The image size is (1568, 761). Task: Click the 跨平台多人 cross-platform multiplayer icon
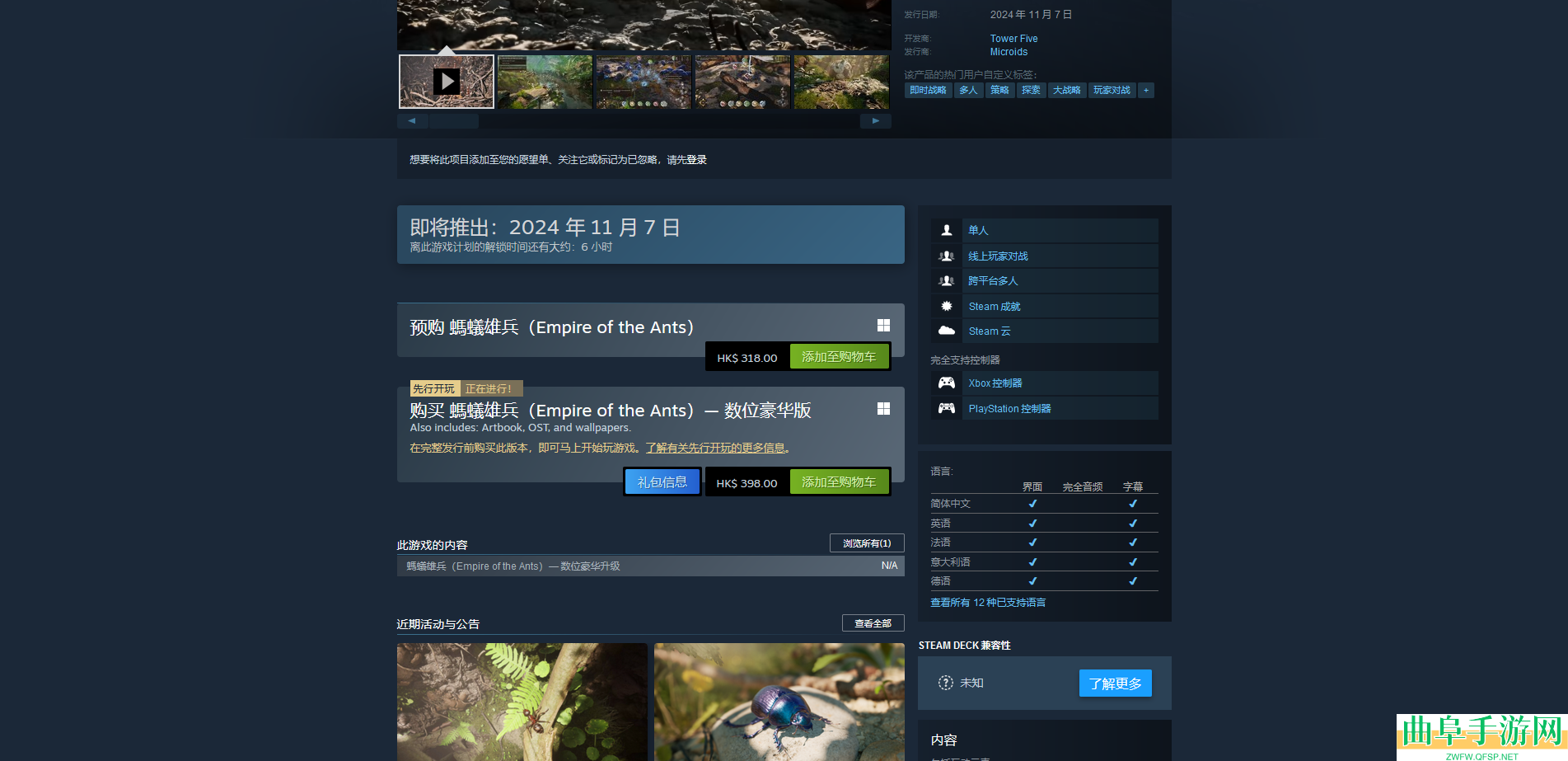point(946,280)
